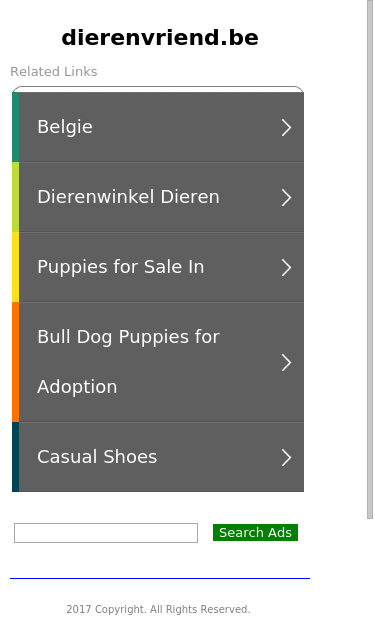Click the yellow strip beside Puppies for Sale
Image resolution: width=375 pixels, height=627 pixels.
point(16,267)
